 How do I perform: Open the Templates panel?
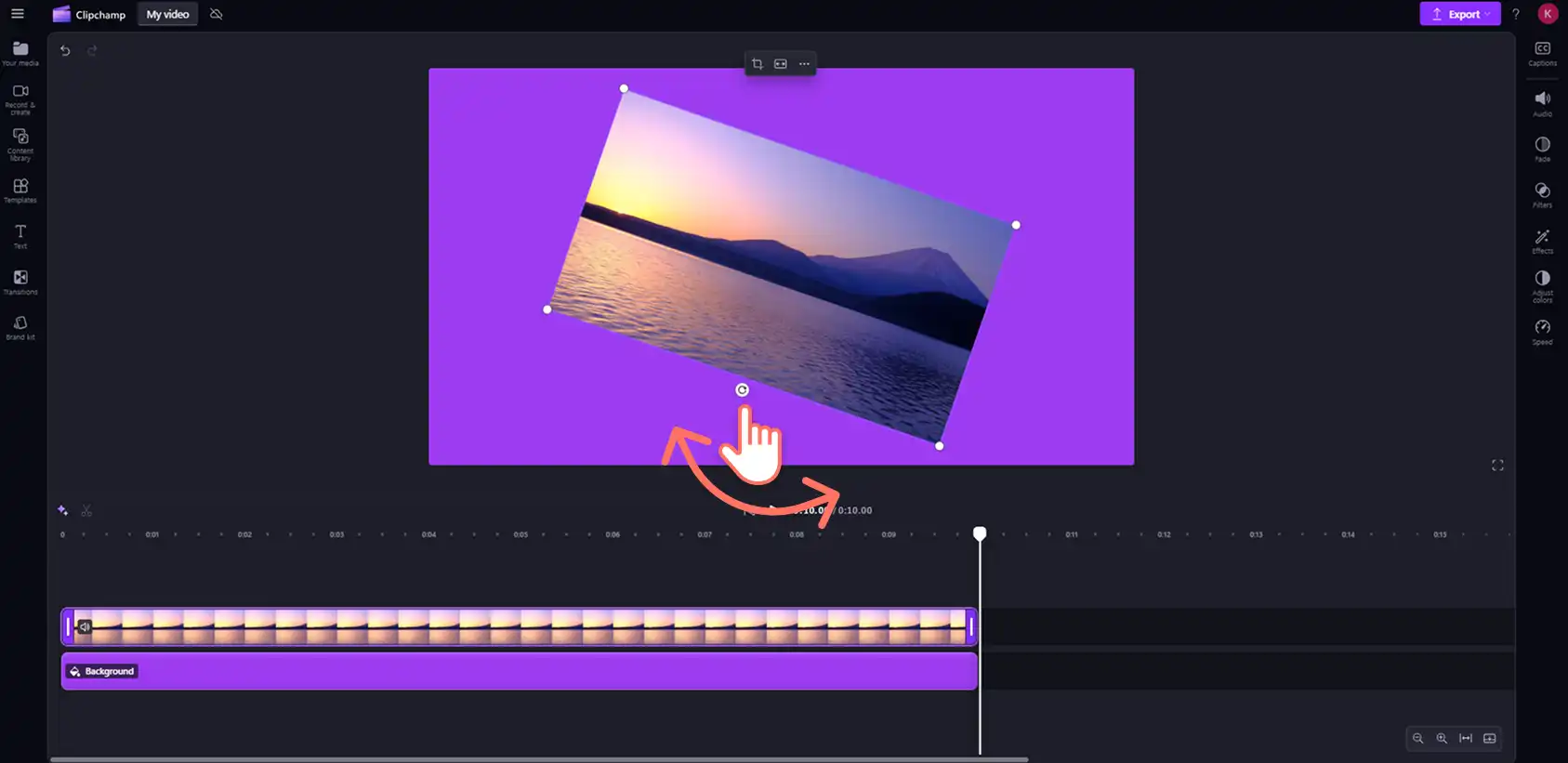tap(20, 191)
